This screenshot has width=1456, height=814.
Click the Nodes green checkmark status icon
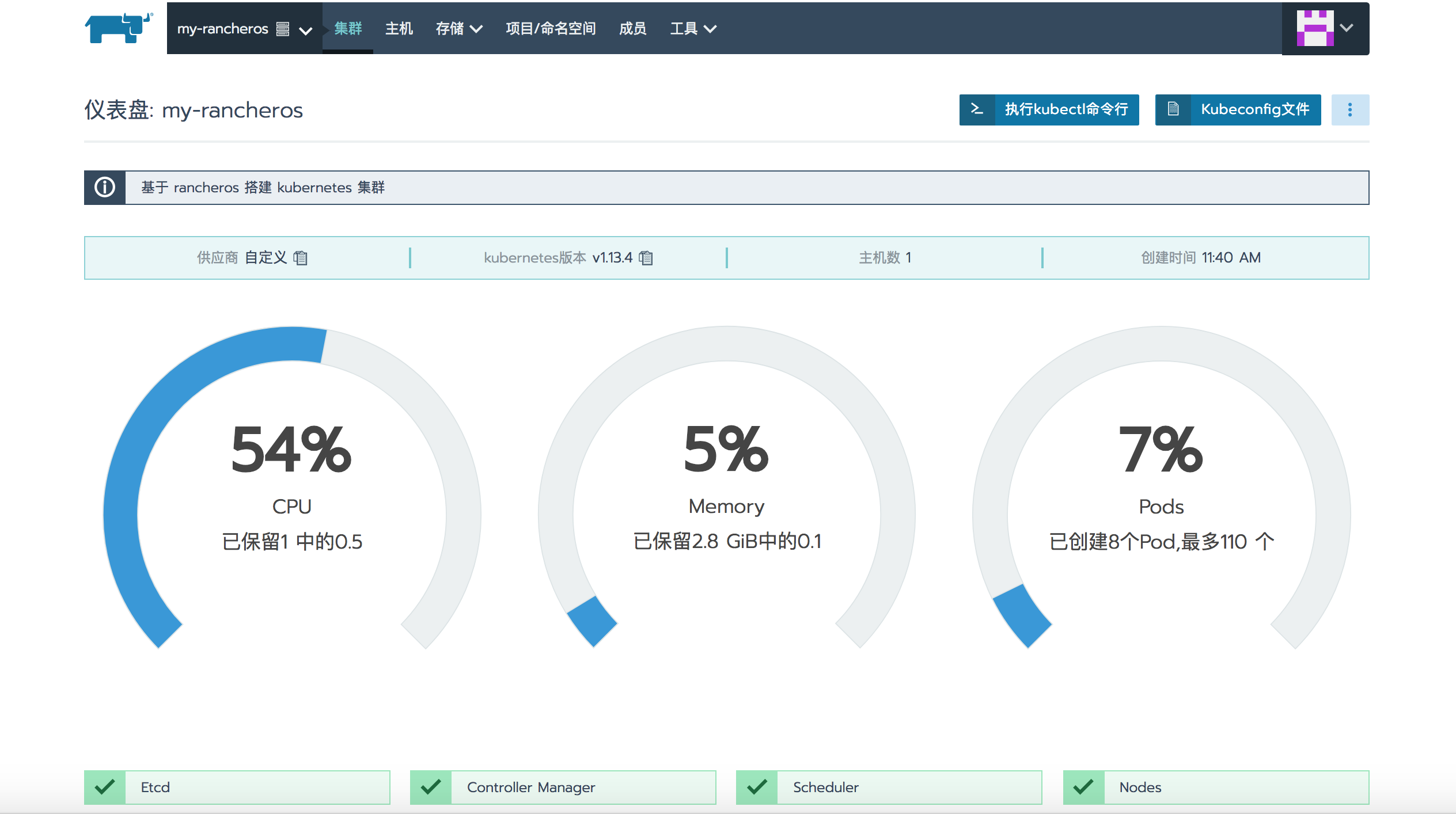[x=1083, y=787]
